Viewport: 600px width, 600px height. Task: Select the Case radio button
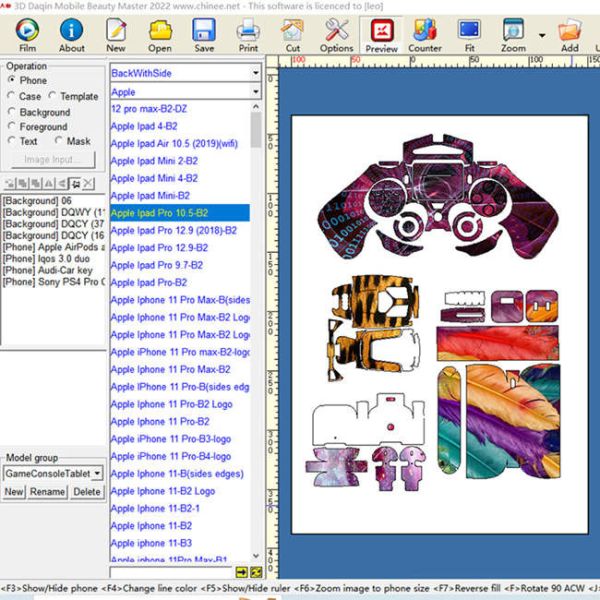click(x=11, y=97)
